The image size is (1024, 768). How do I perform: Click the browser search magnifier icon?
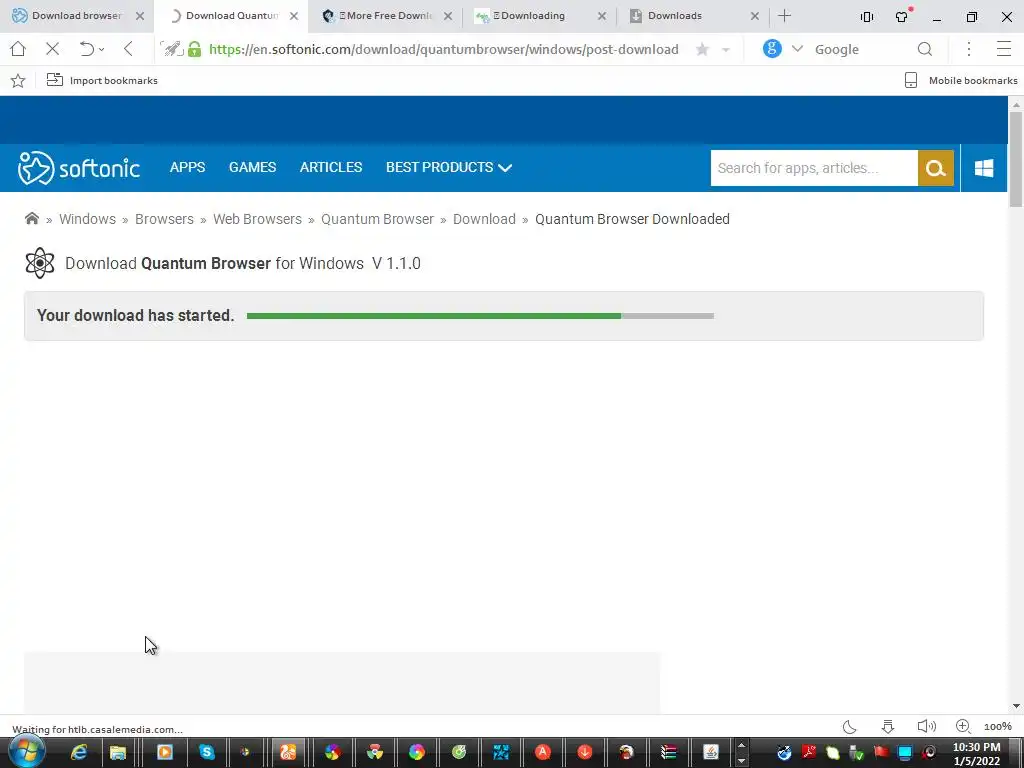pyautogui.click(x=925, y=49)
